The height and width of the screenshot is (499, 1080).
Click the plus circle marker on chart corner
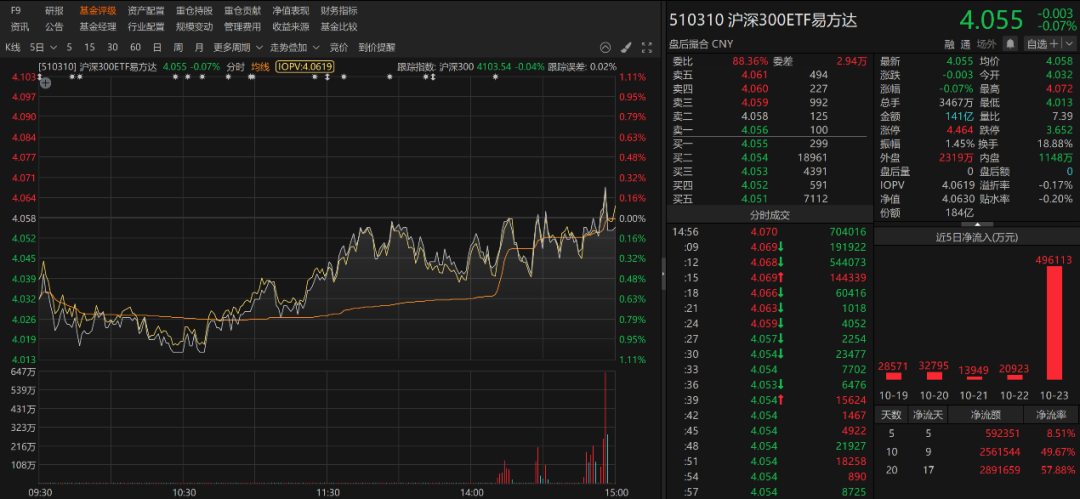point(45,83)
